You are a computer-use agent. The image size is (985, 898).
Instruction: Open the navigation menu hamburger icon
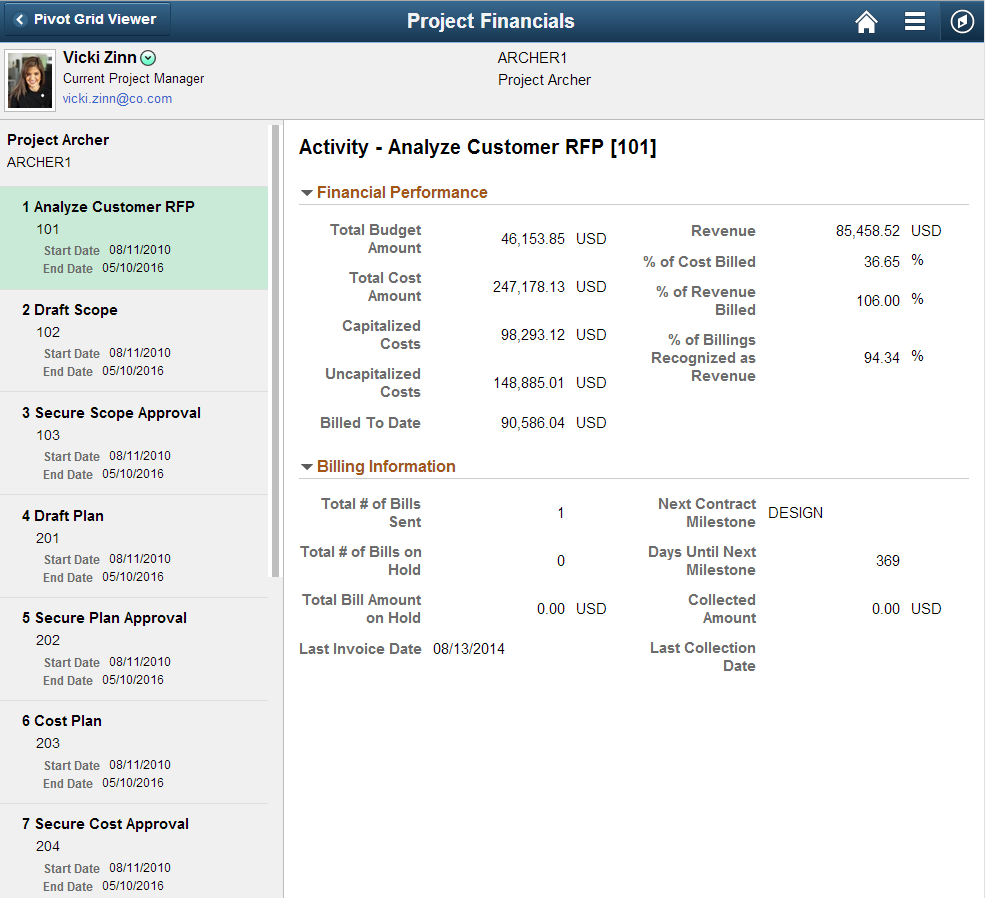coord(915,21)
